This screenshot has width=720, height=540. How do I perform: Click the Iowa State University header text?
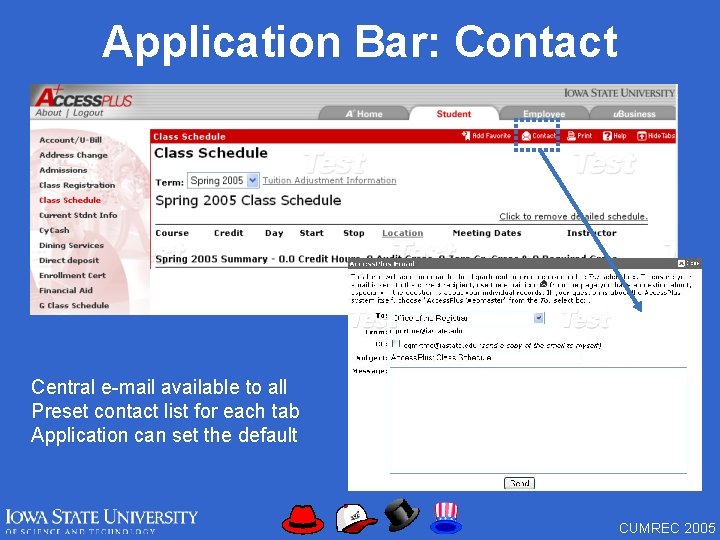pyautogui.click(x=619, y=93)
